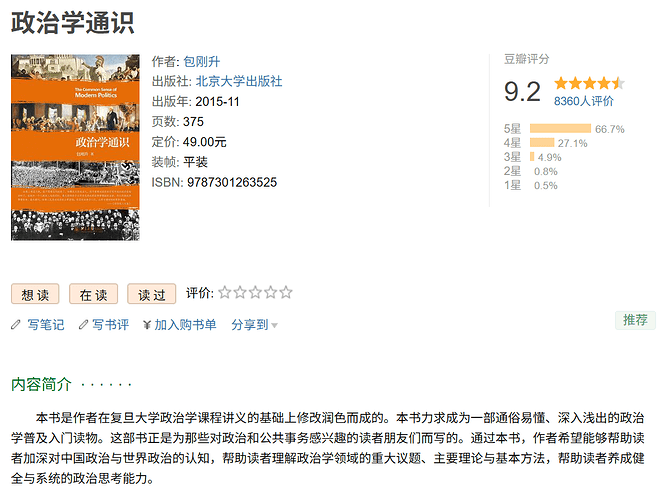View the 8360人评价 ratings list
The image size is (664, 500).
coord(584,101)
